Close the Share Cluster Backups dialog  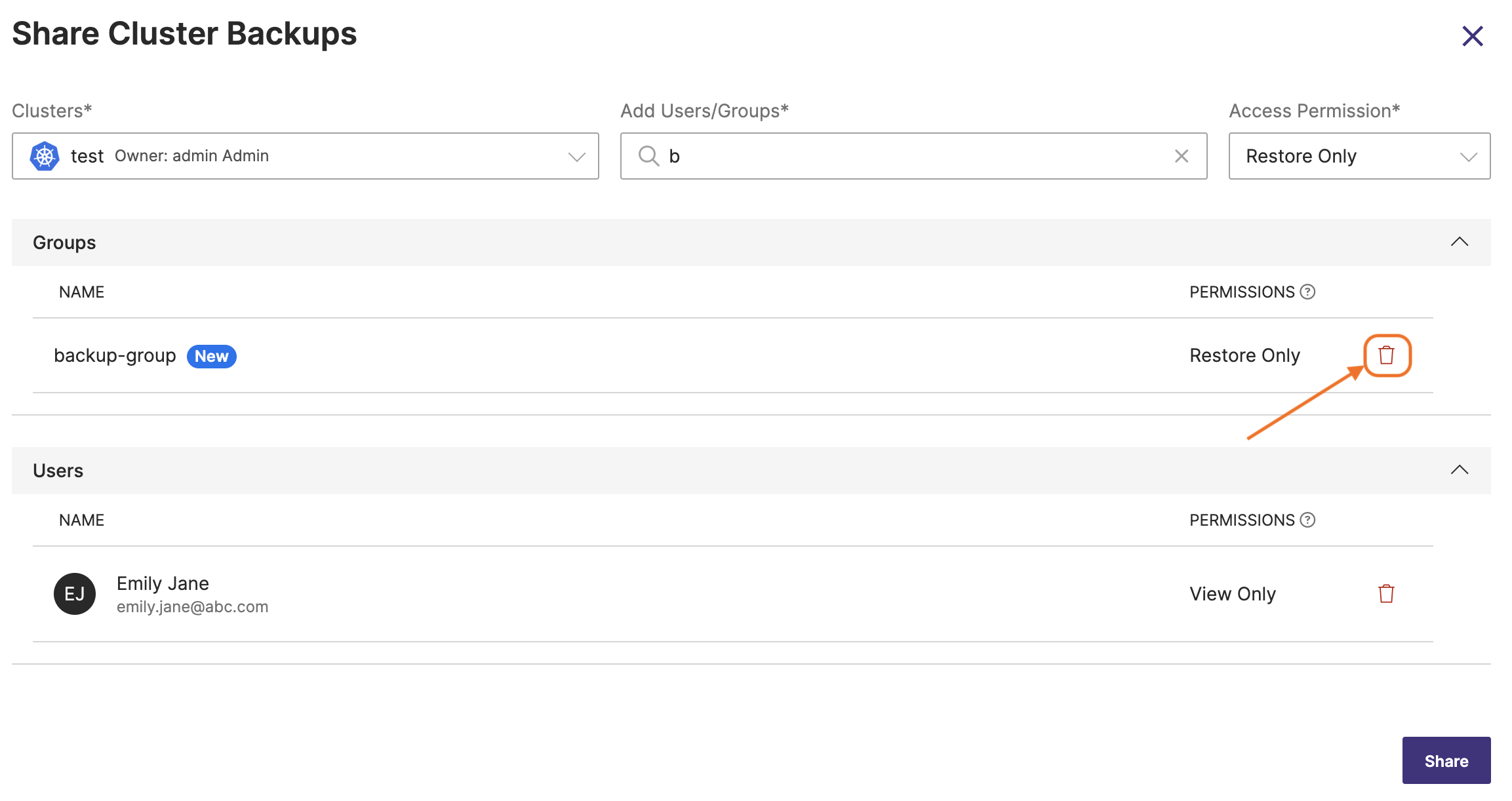(x=1472, y=36)
